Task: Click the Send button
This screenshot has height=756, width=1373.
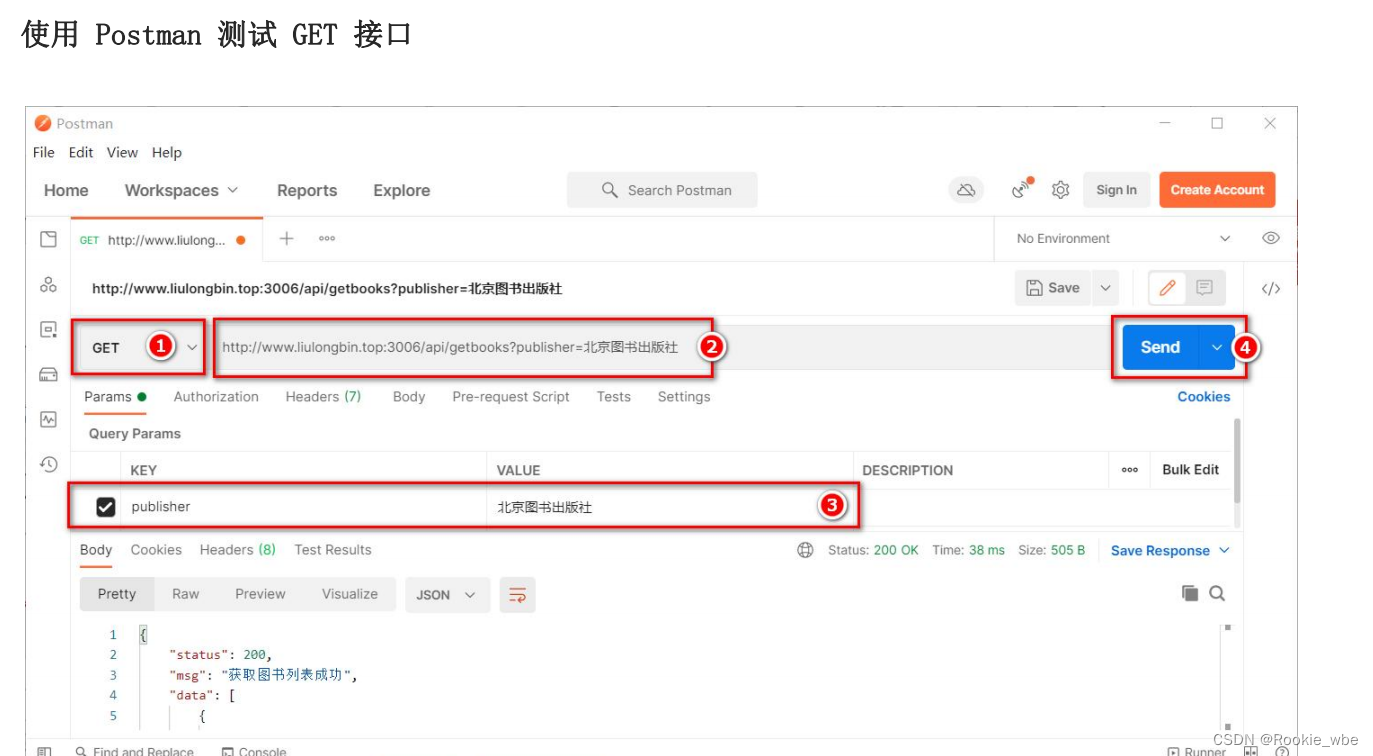Action: point(1161,347)
